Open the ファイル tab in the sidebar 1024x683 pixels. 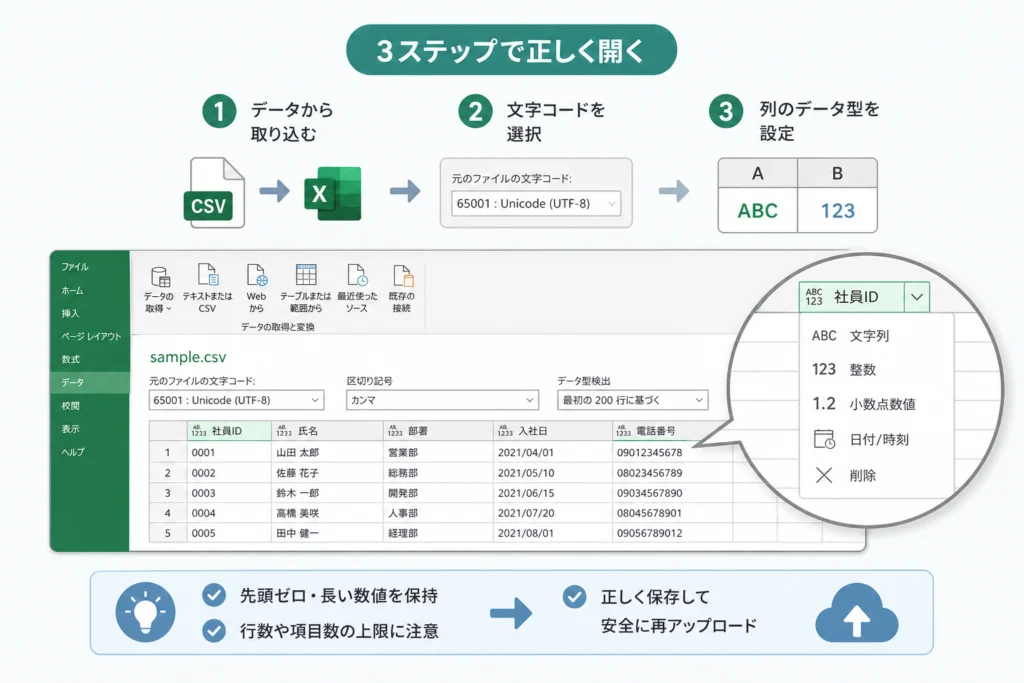tap(75, 266)
